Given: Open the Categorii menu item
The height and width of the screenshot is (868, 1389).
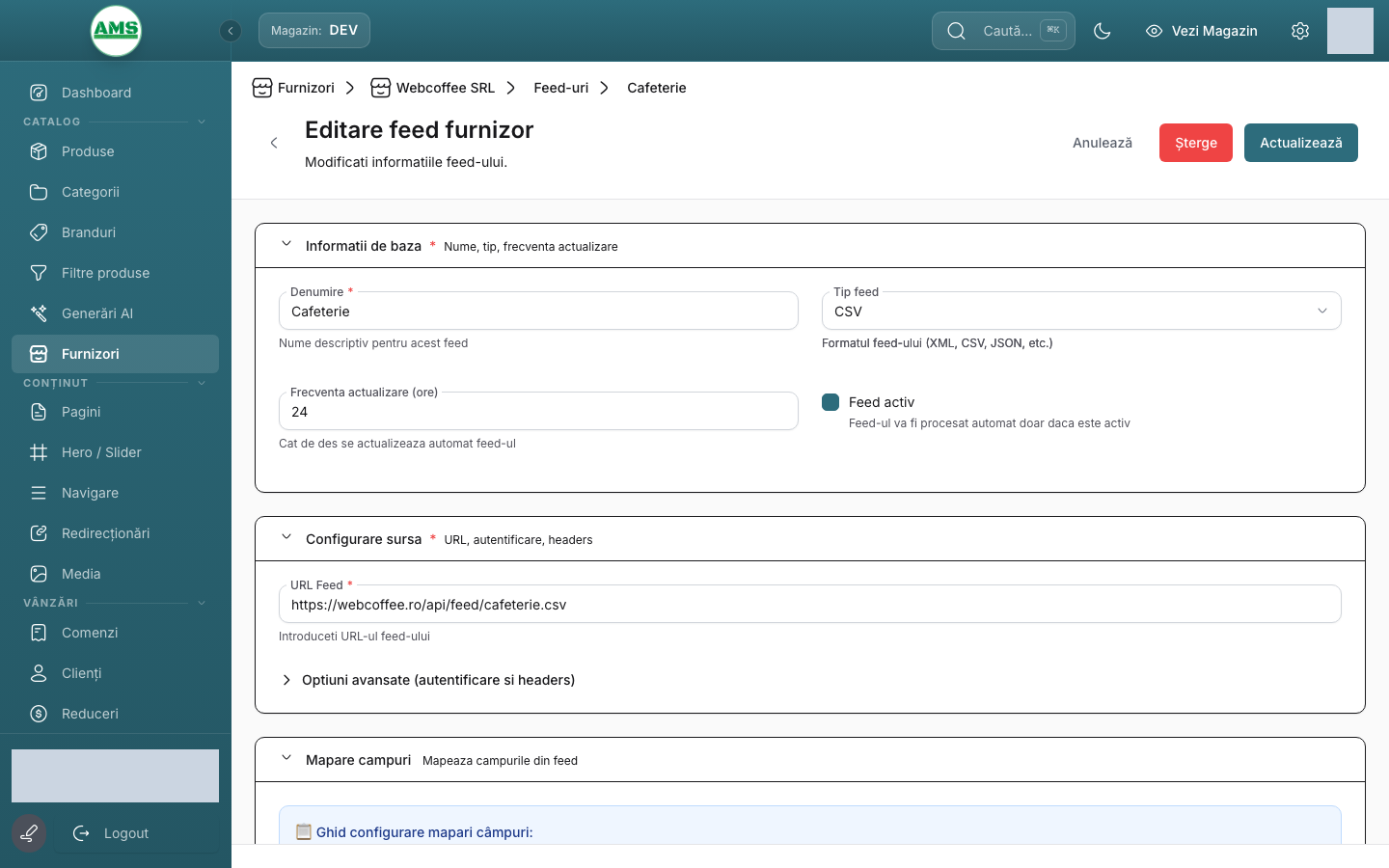Looking at the screenshot, I should [115, 192].
